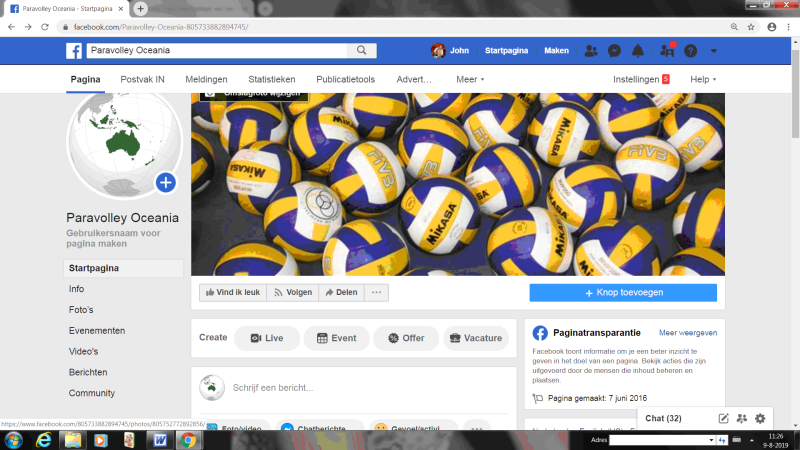Open Publicatietools tab

click(345, 80)
